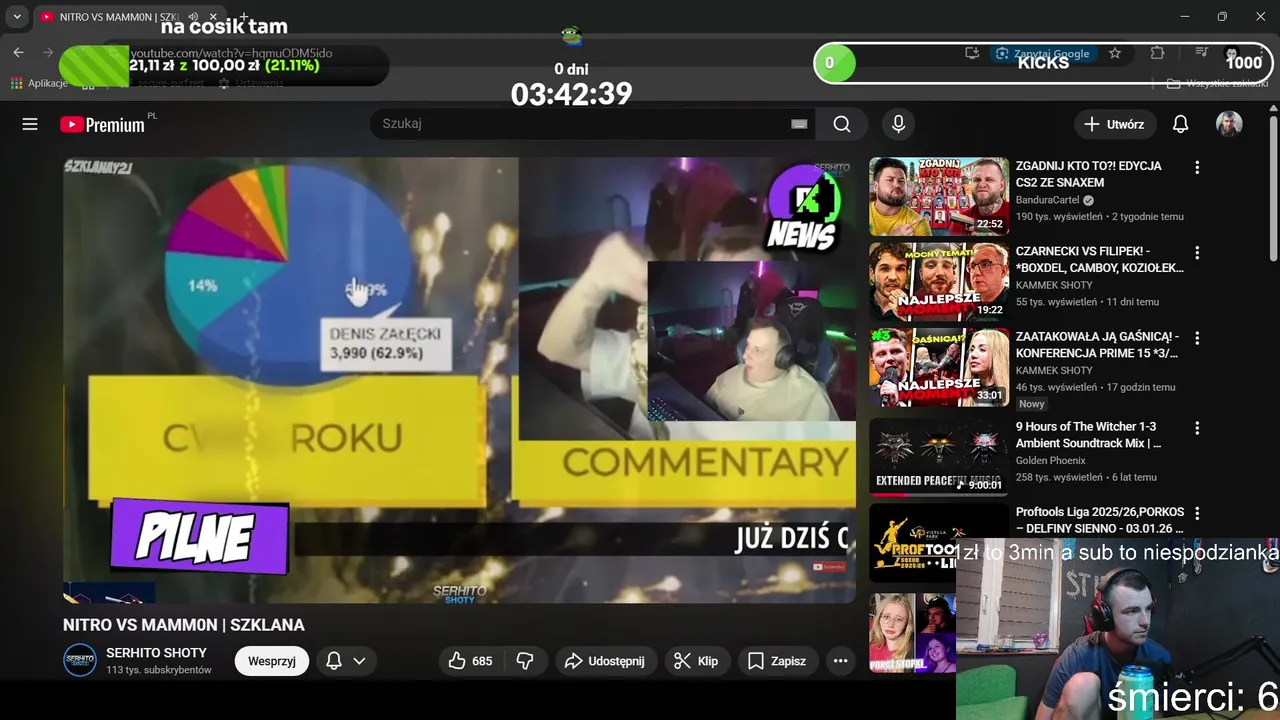Open the YouTube hamburger guide menu
Viewport: 1280px width, 720px height.
pyautogui.click(x=30, y=124)
